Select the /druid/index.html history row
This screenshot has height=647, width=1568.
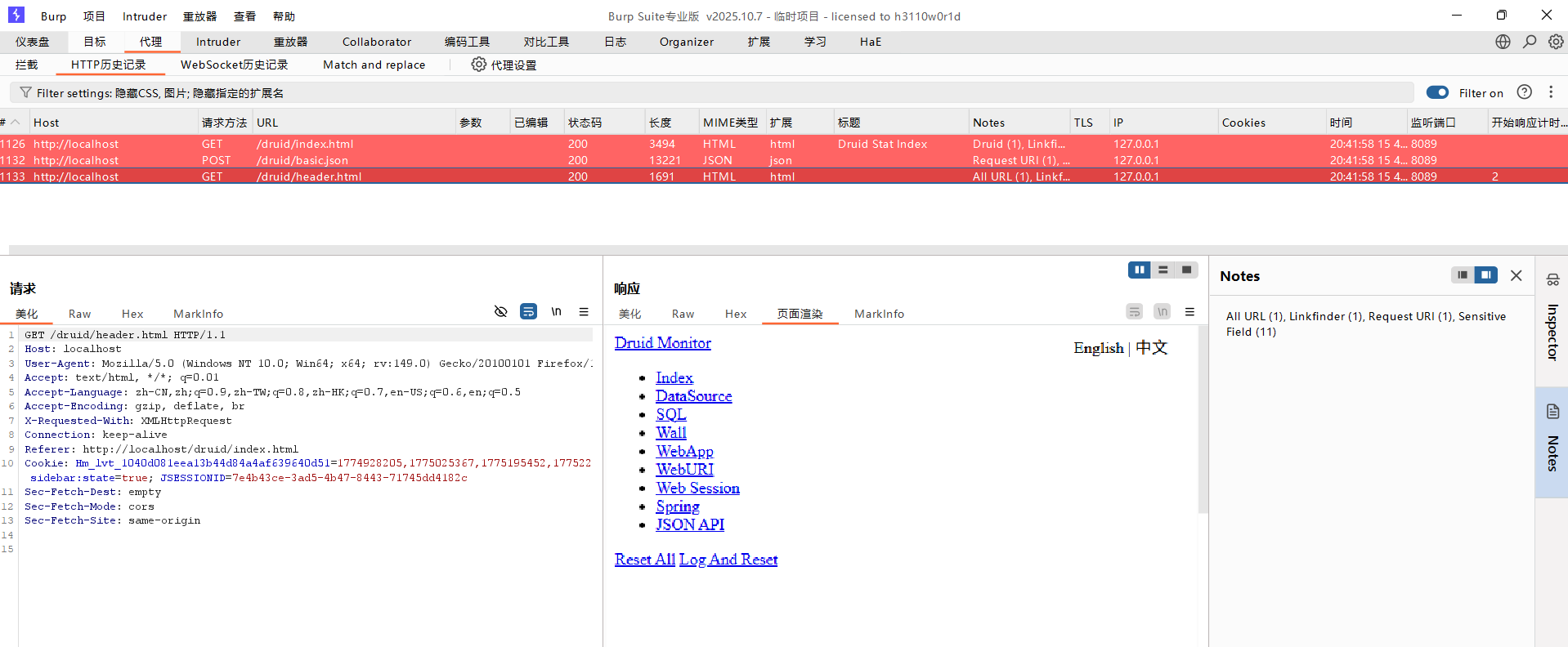click(x=784, y=144)
